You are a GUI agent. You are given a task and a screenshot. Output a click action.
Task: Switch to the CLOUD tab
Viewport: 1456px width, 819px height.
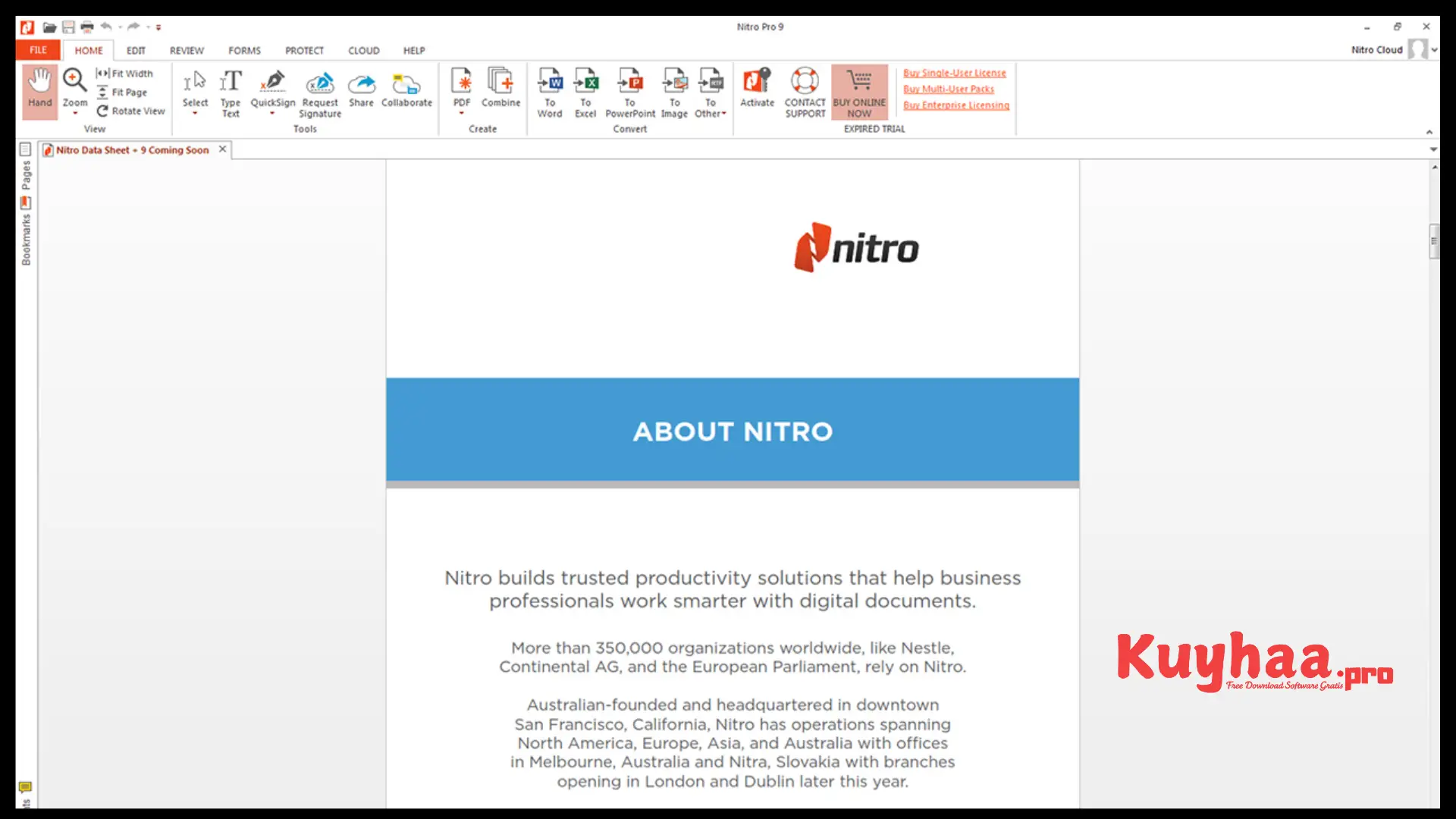pos(363,51)
